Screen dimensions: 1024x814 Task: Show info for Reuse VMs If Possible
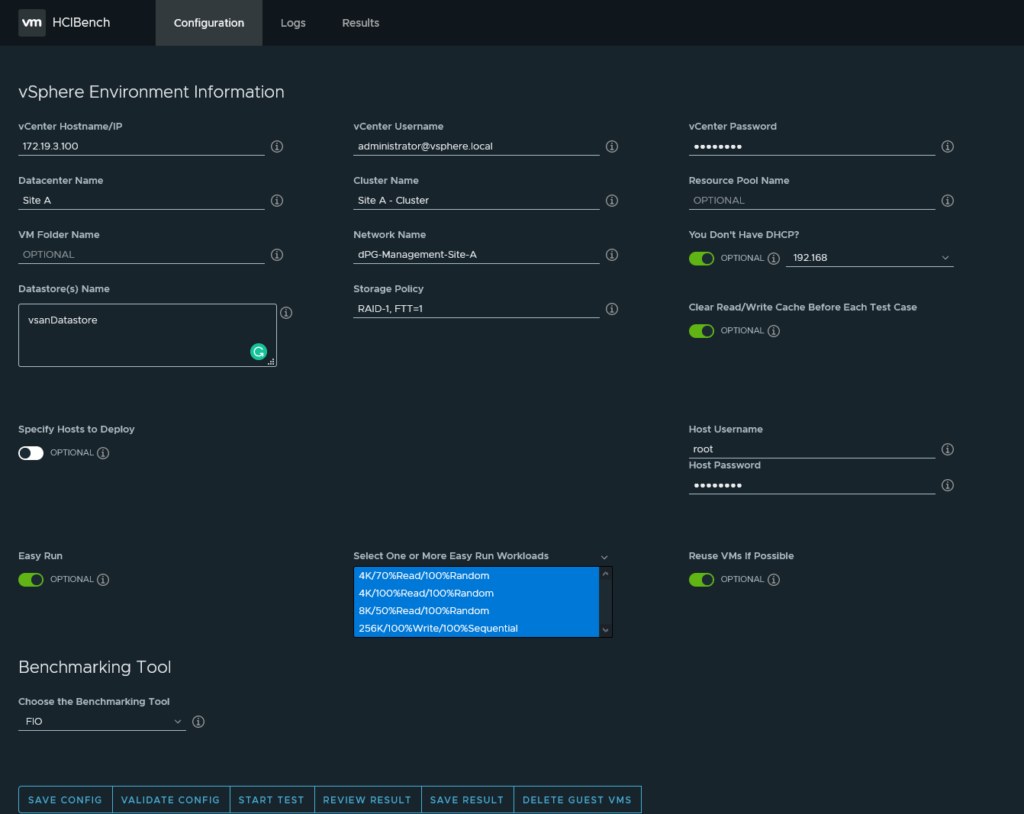(774, 579)
